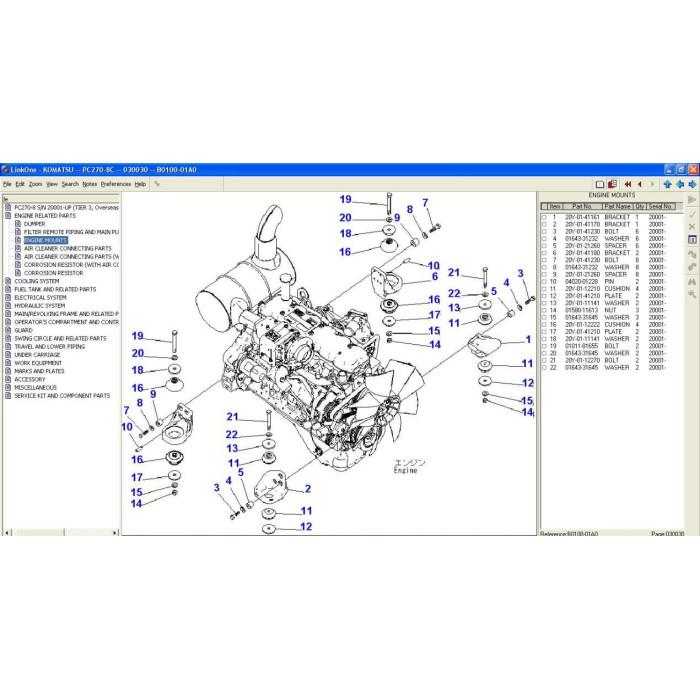This screenshot has width=700, height=700.
Task: Click the document icon beside DUMPER
Action: (18, 224)
